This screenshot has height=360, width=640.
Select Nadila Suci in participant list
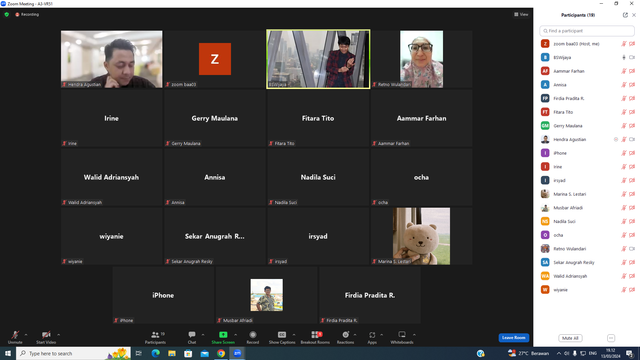[x=587, y=221]
